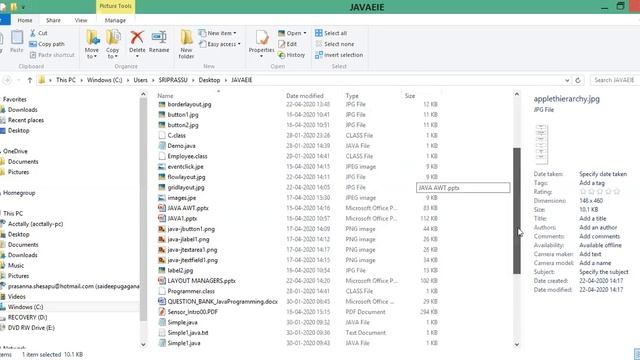Click the Search JAVAEIE box

(x=615, y=80)
